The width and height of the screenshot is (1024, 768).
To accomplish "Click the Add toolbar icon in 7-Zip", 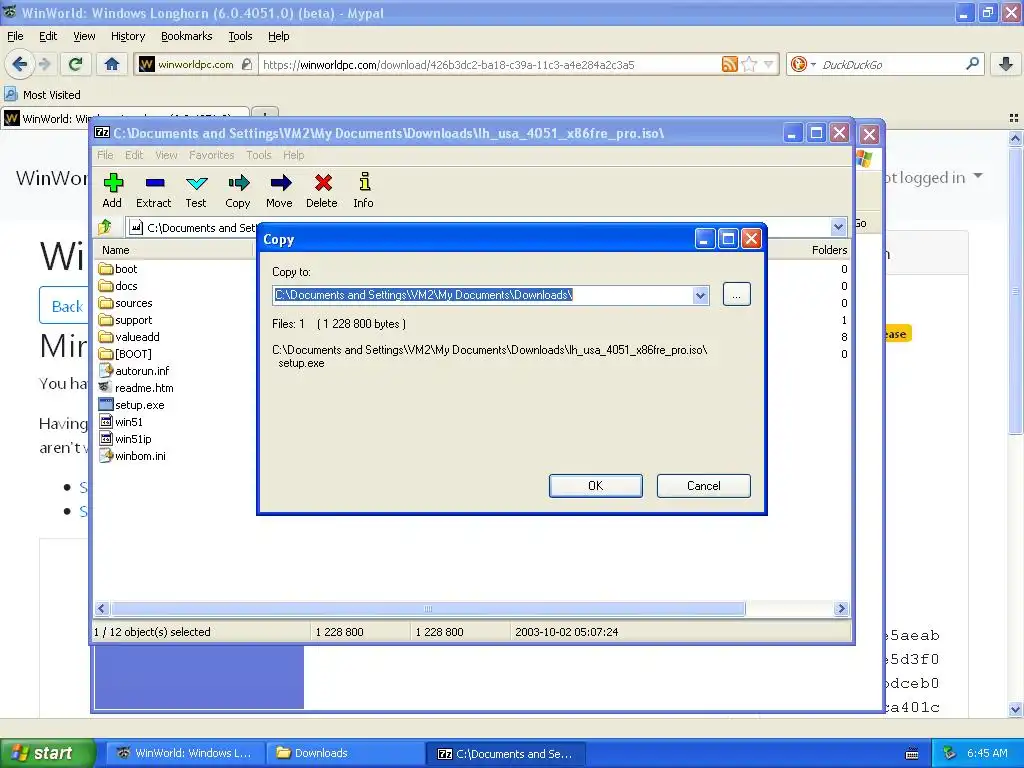I will coord(113,184).
